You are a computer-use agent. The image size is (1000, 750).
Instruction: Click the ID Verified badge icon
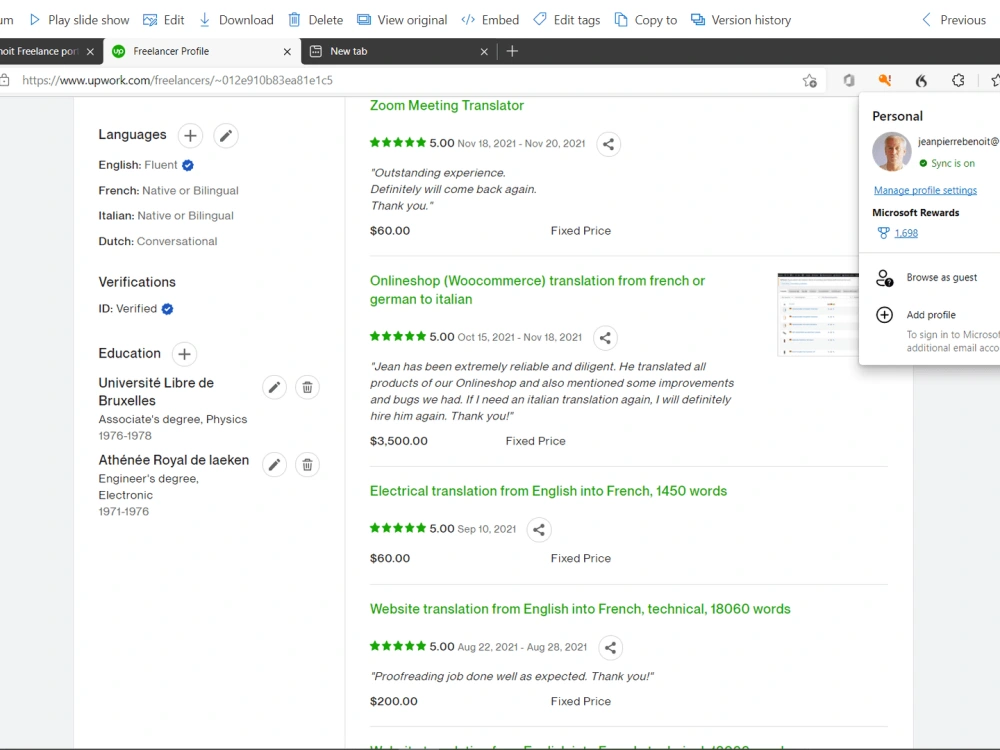point(167,309)
